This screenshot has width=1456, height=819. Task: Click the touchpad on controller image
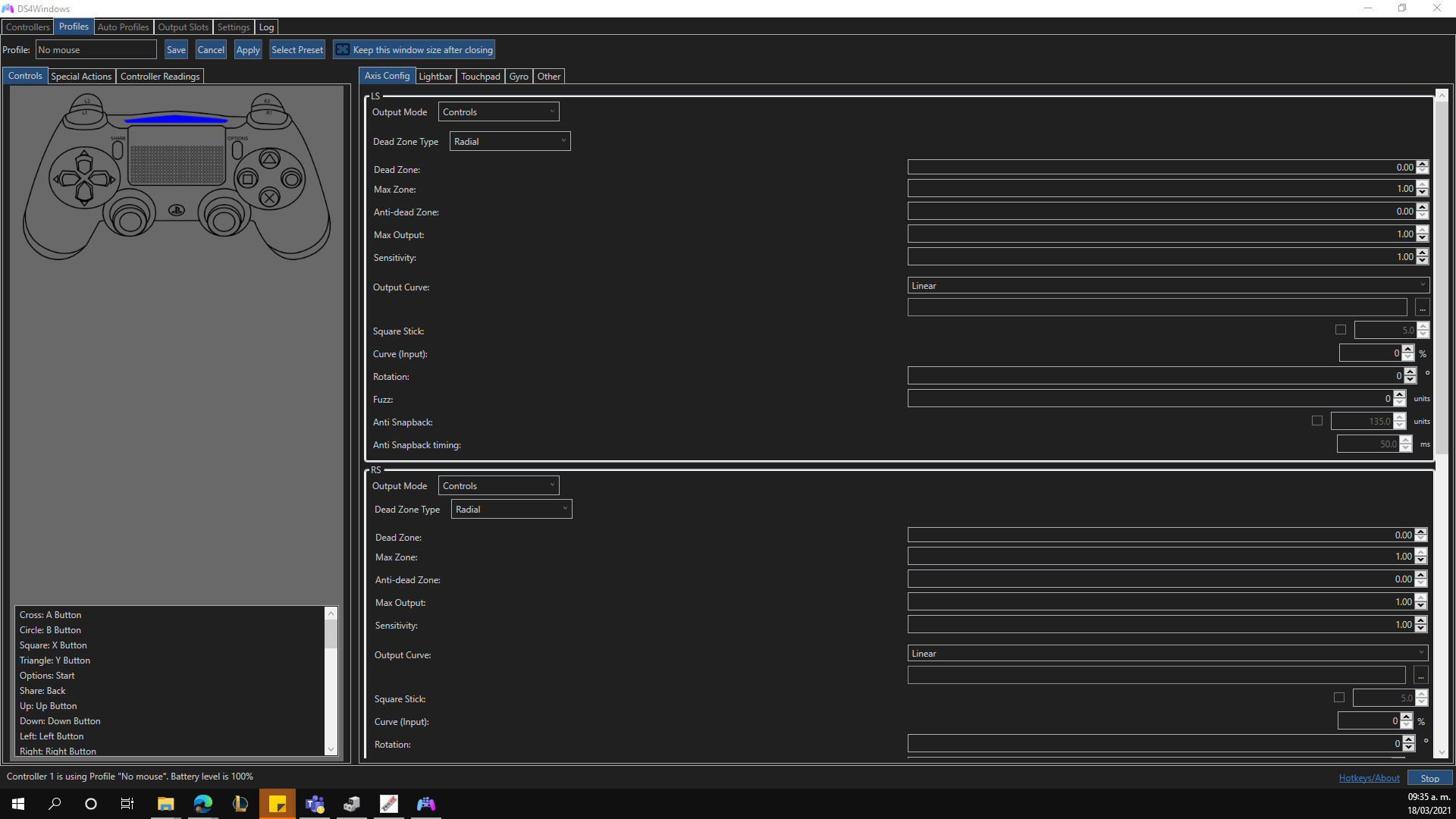pos(177,157)
